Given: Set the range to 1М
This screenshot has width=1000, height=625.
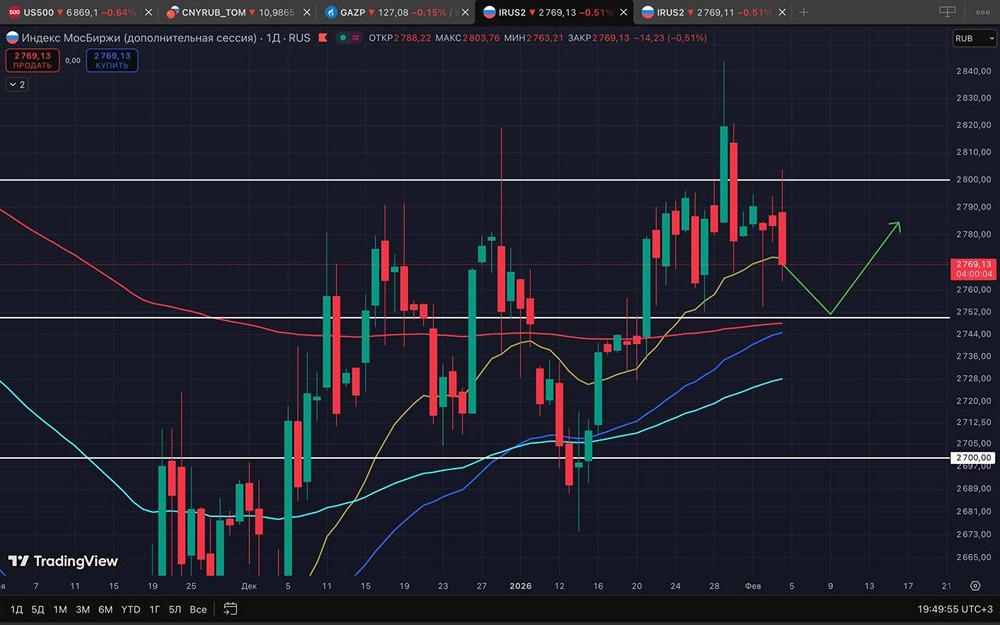Looking at the screenshot, I should click(60, 609).
